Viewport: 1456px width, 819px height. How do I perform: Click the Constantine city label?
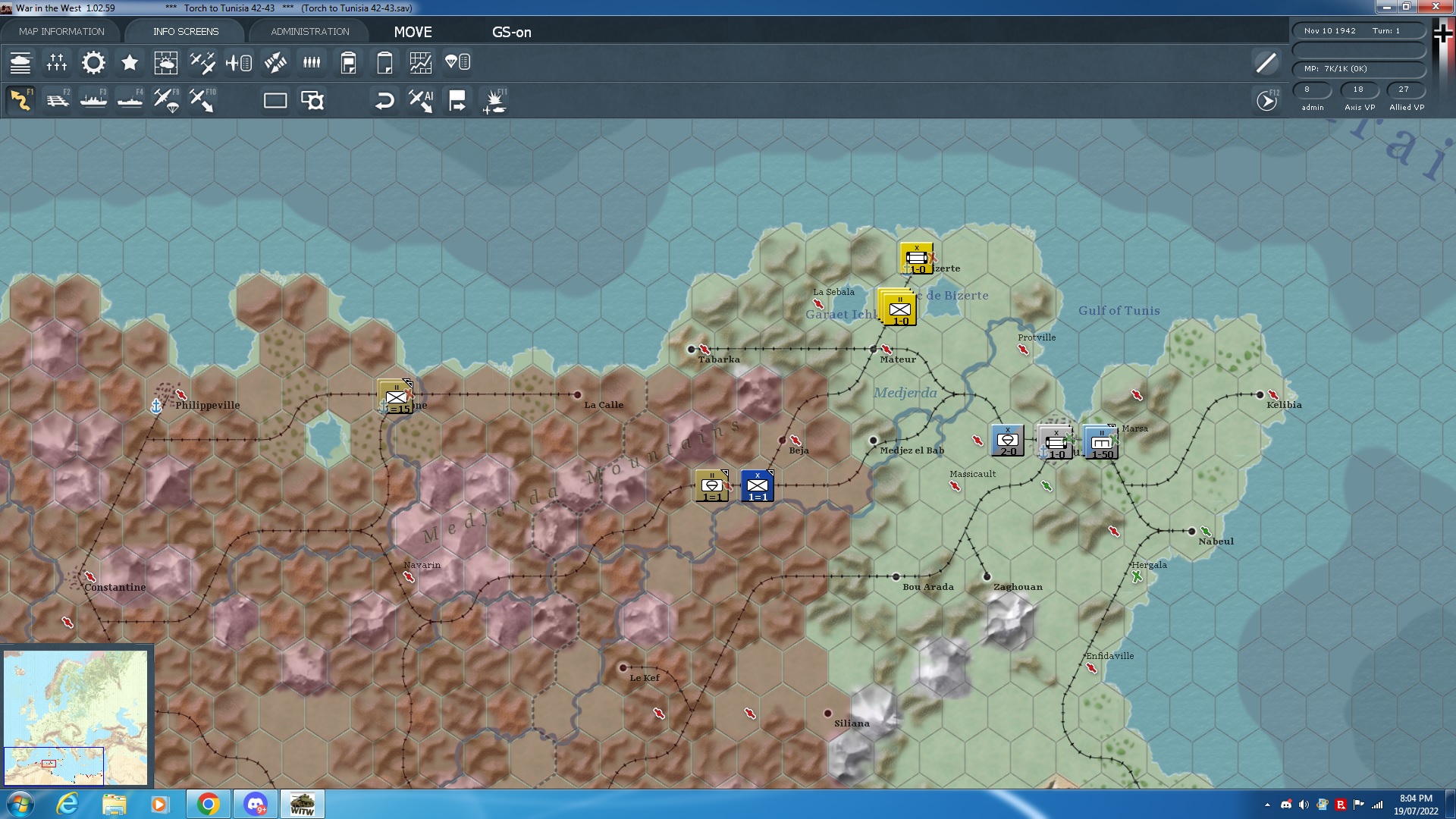click(115, 587)
